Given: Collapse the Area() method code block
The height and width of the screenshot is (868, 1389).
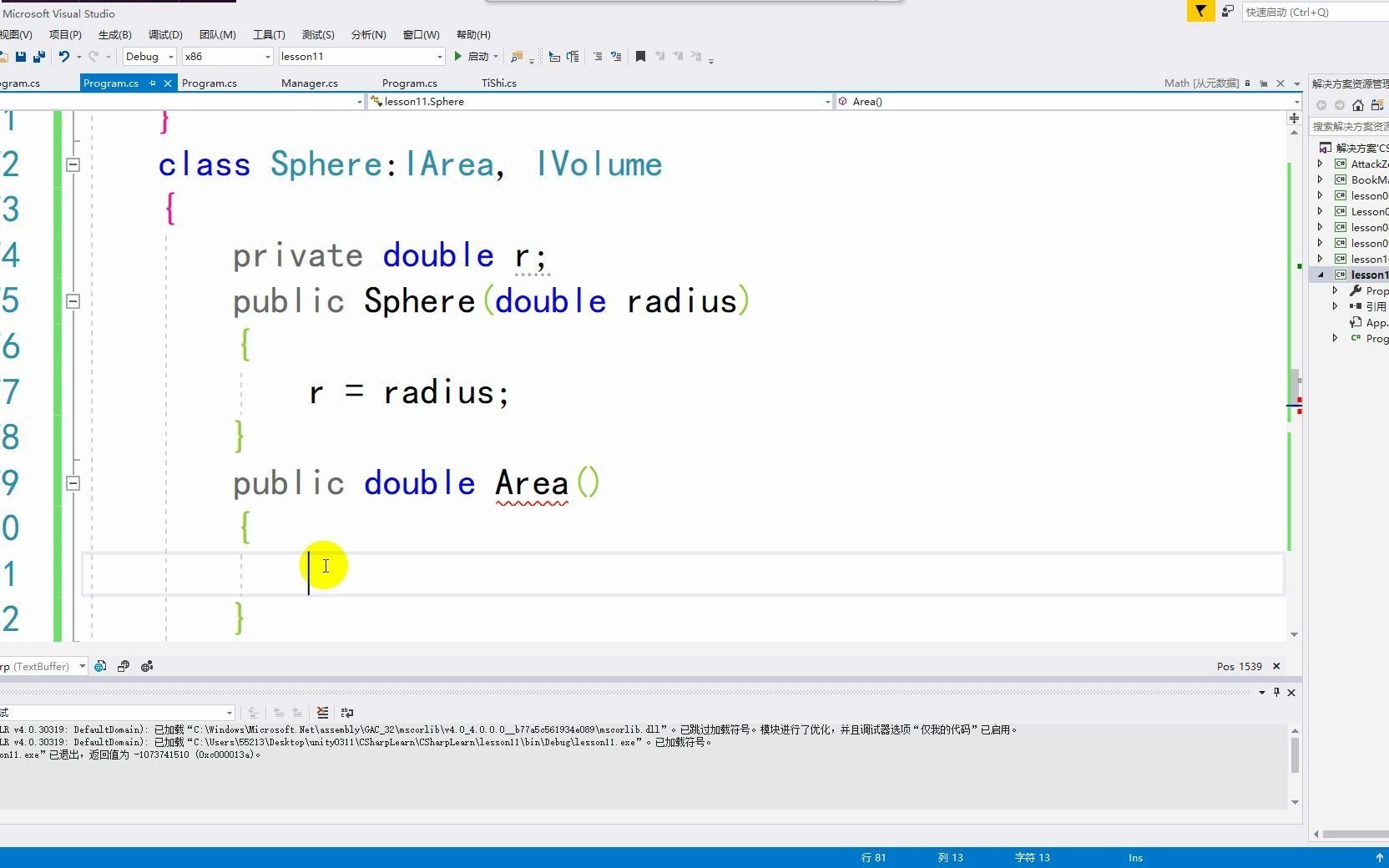Looking at the screenshot, I should tap(73, 483).
